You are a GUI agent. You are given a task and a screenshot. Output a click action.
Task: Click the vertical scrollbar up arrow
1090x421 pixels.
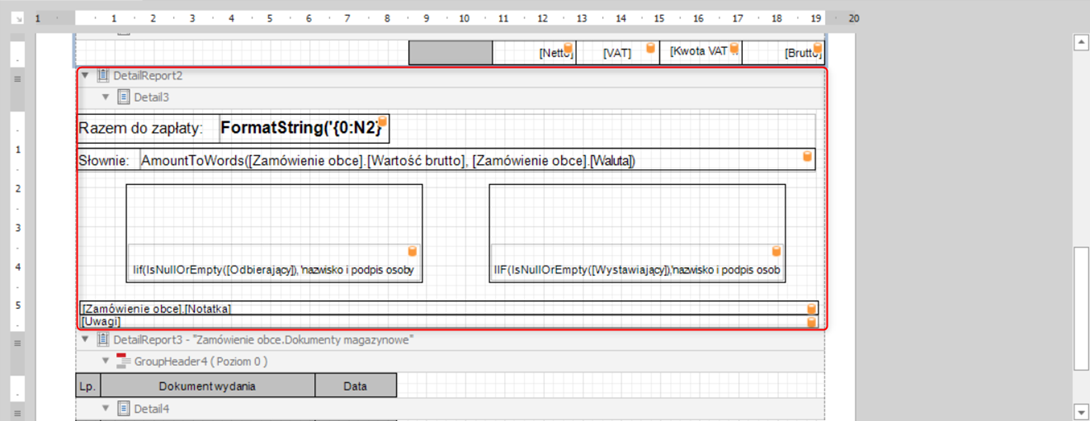pos(1081,42)
